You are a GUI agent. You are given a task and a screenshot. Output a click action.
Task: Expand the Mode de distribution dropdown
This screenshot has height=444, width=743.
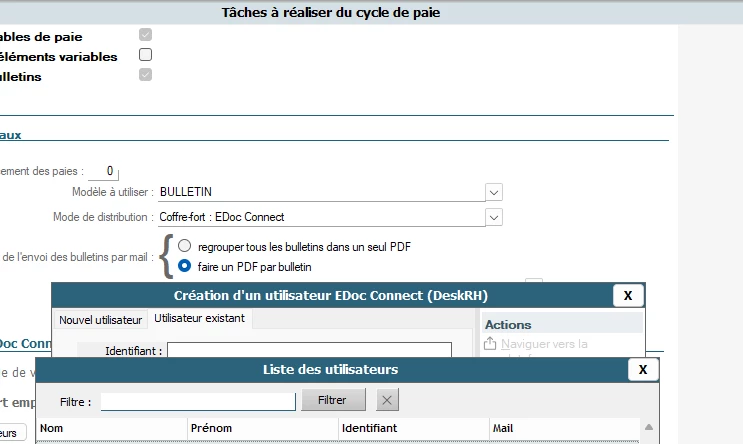point(493,217)
